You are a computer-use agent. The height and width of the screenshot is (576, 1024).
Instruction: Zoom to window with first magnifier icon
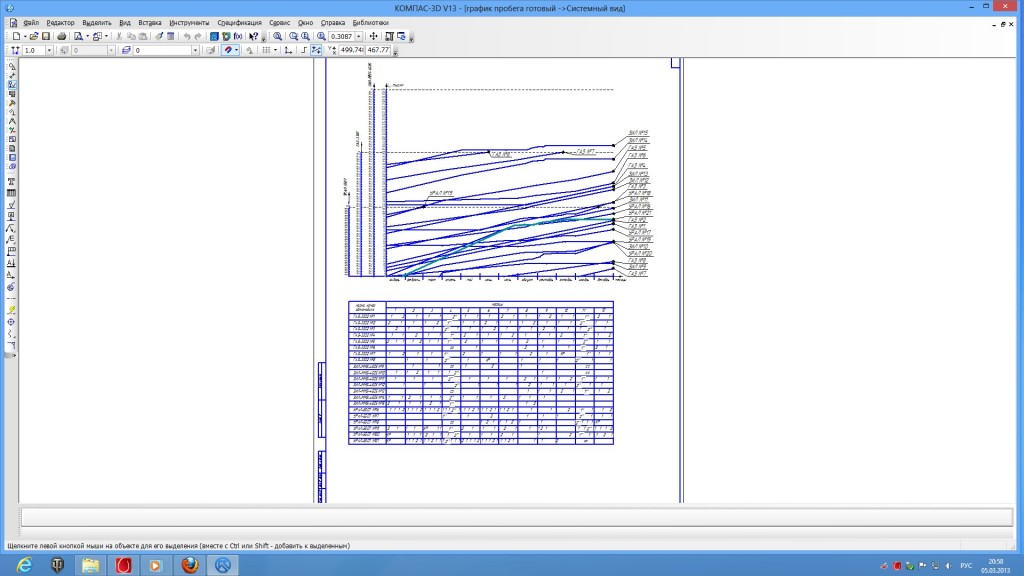point(278,37)
